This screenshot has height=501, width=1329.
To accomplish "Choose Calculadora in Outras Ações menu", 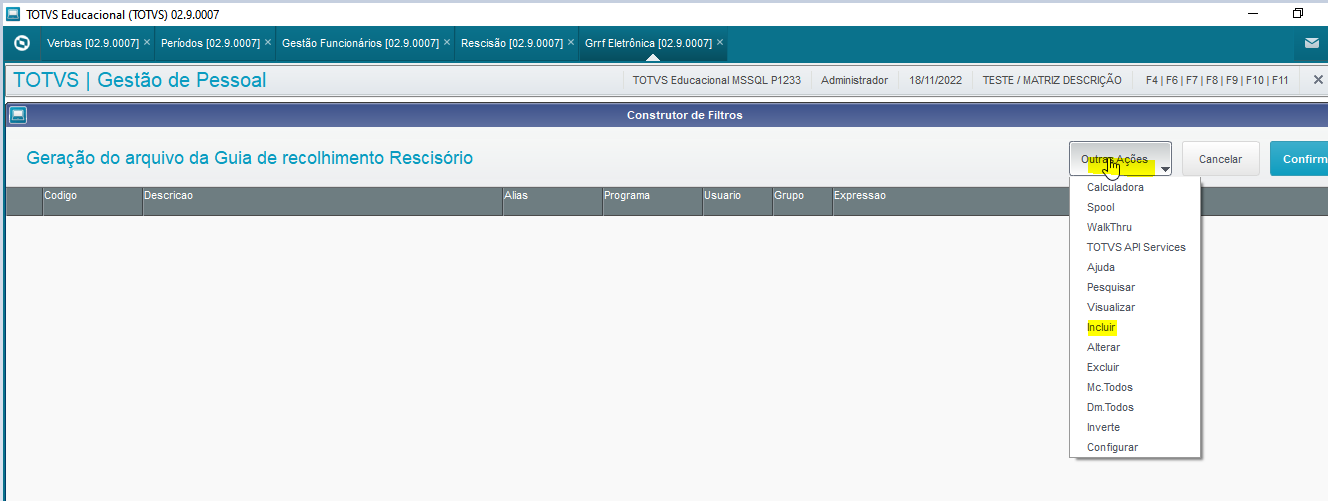I will coord(1115,187).
